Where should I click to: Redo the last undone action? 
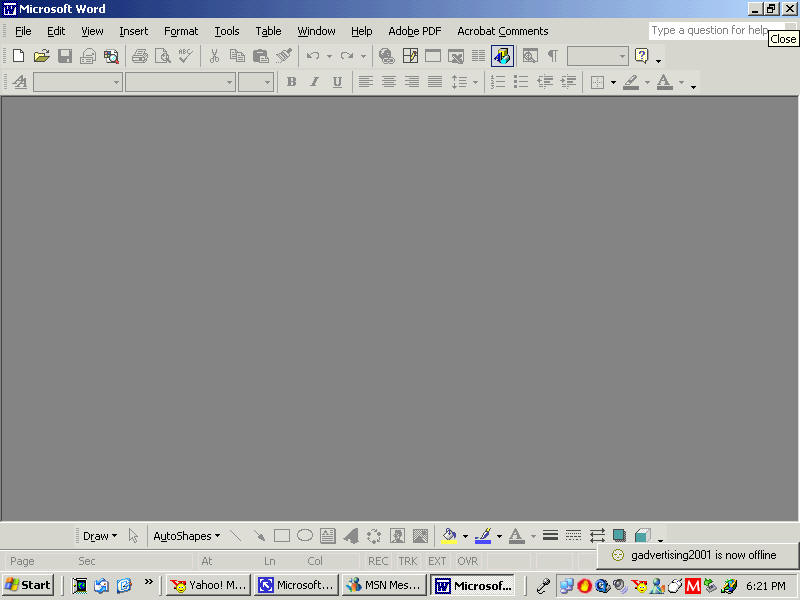347,56
